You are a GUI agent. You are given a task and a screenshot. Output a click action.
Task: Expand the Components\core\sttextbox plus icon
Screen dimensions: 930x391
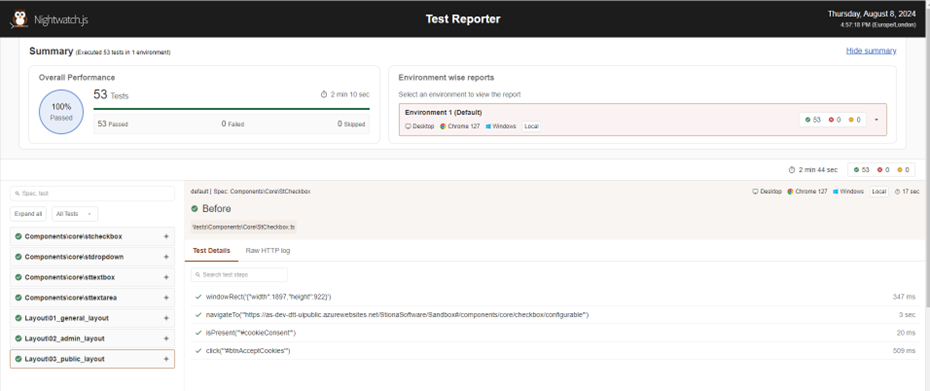click(166, 277)
